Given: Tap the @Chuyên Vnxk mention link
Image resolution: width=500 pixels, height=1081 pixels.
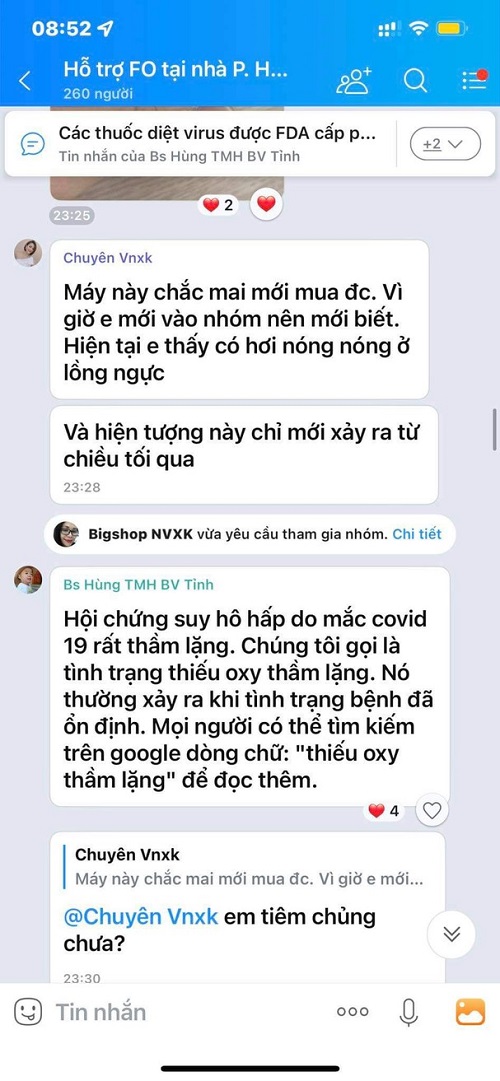Looking at the screenshot, I should click(141, 917).
